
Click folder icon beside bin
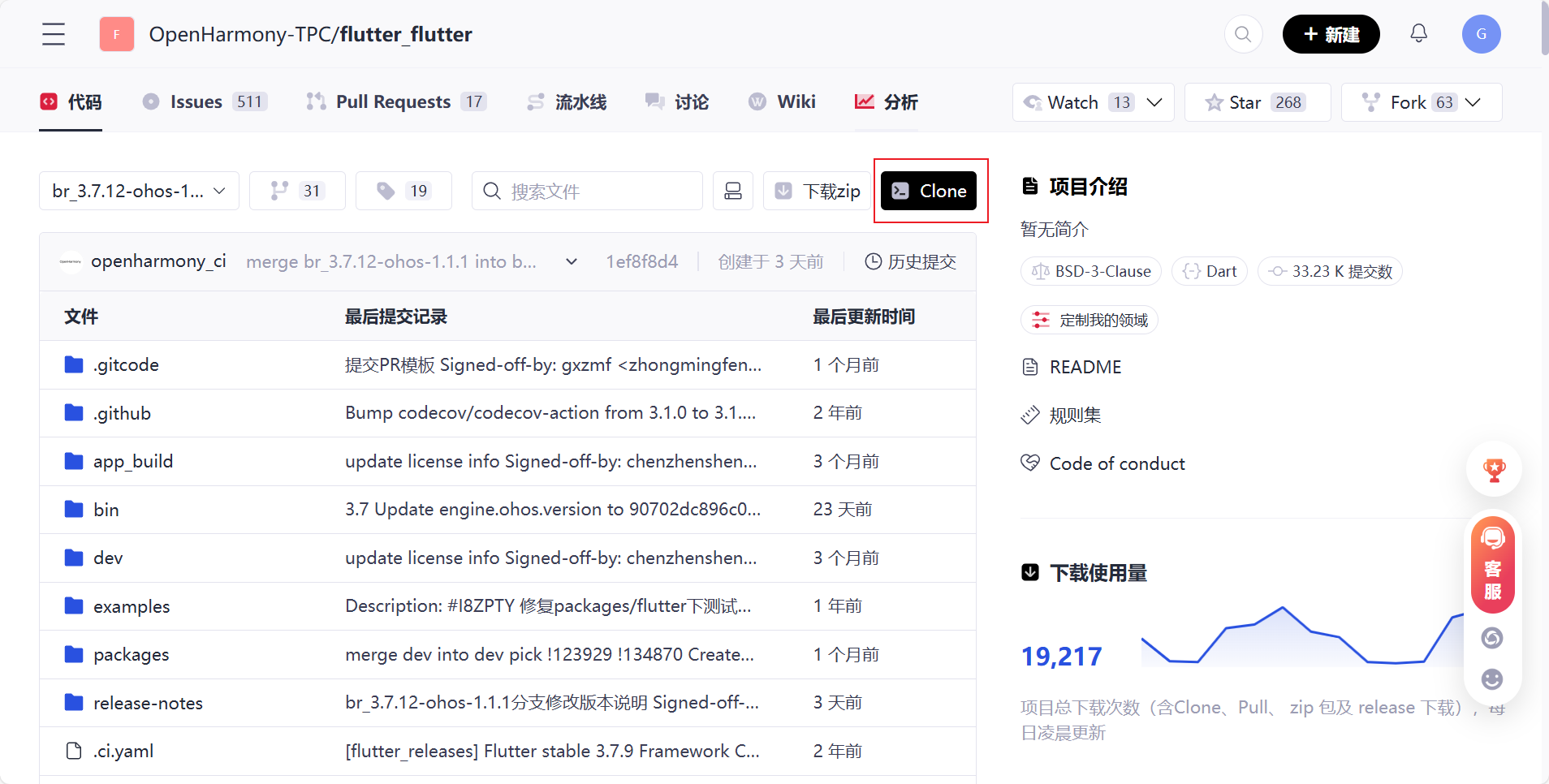(74, 510)
